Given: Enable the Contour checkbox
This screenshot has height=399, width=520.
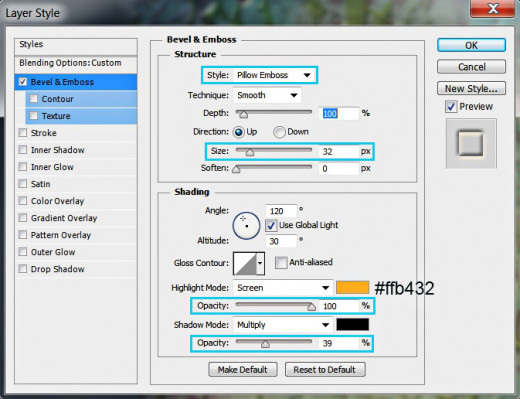Looking at the screenshot, I should pyautogui.click(x=33, y=99).
